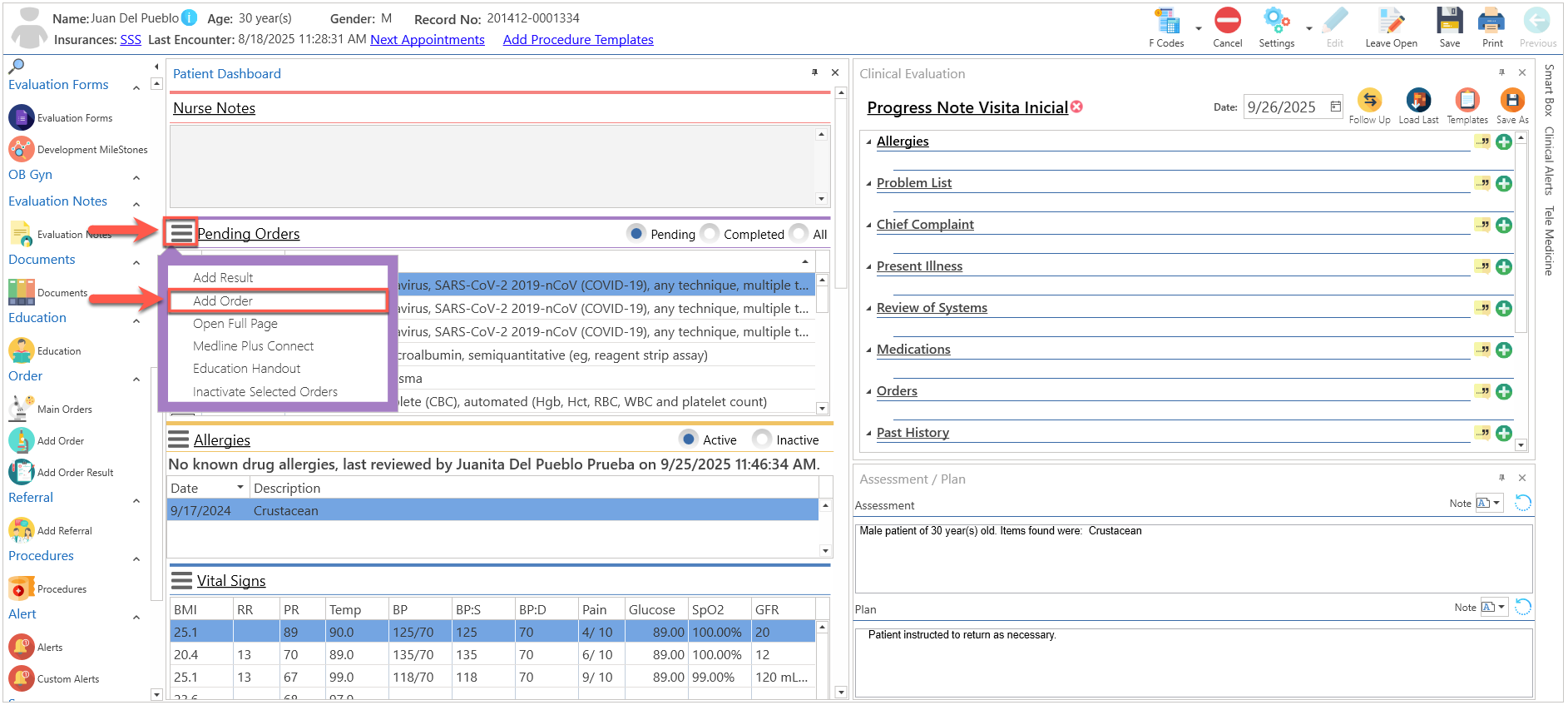Click Add Order Result sidebar icon
Viewport: 1568px width, 705px height.
(x=22, y=472)
